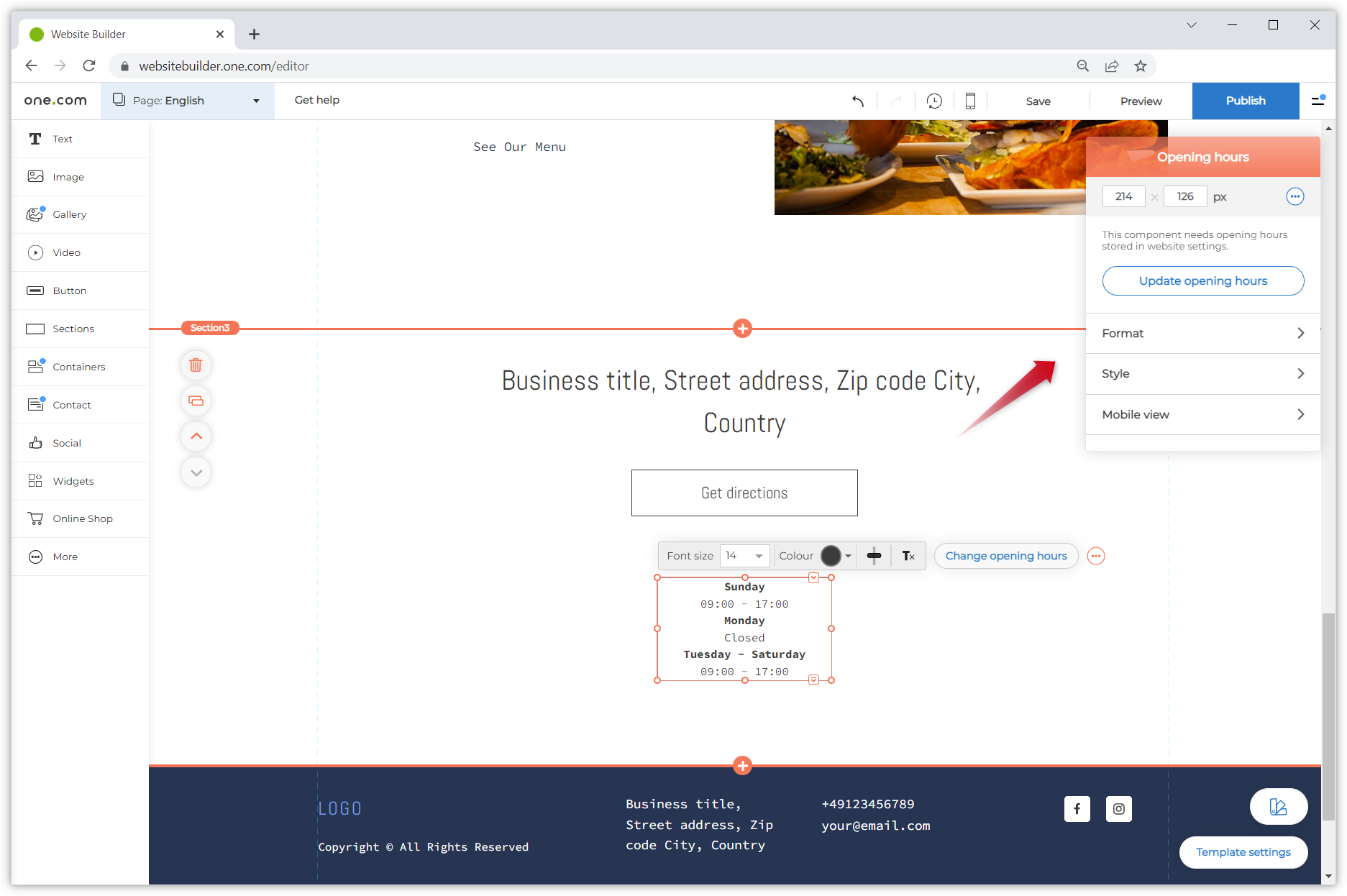
Task: Select Online Shop in sidebar
Action: point(82,518)
